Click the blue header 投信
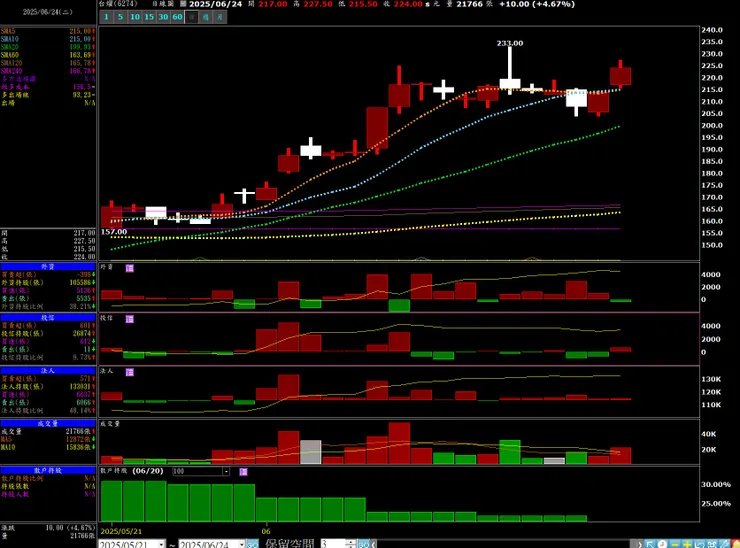The width and height of the screenshot is (740, 548). 48,318
